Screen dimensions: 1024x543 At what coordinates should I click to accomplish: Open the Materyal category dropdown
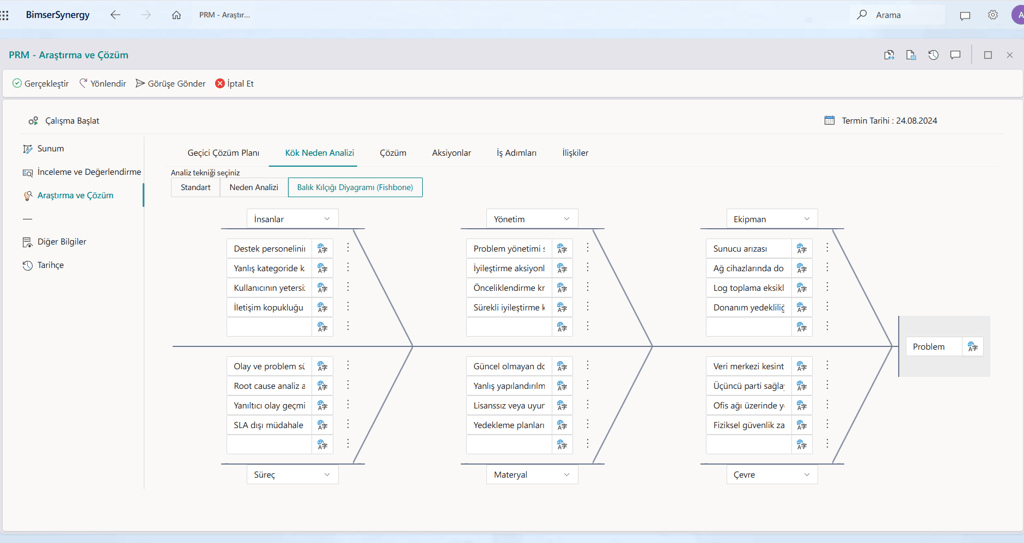coord(566,475)
